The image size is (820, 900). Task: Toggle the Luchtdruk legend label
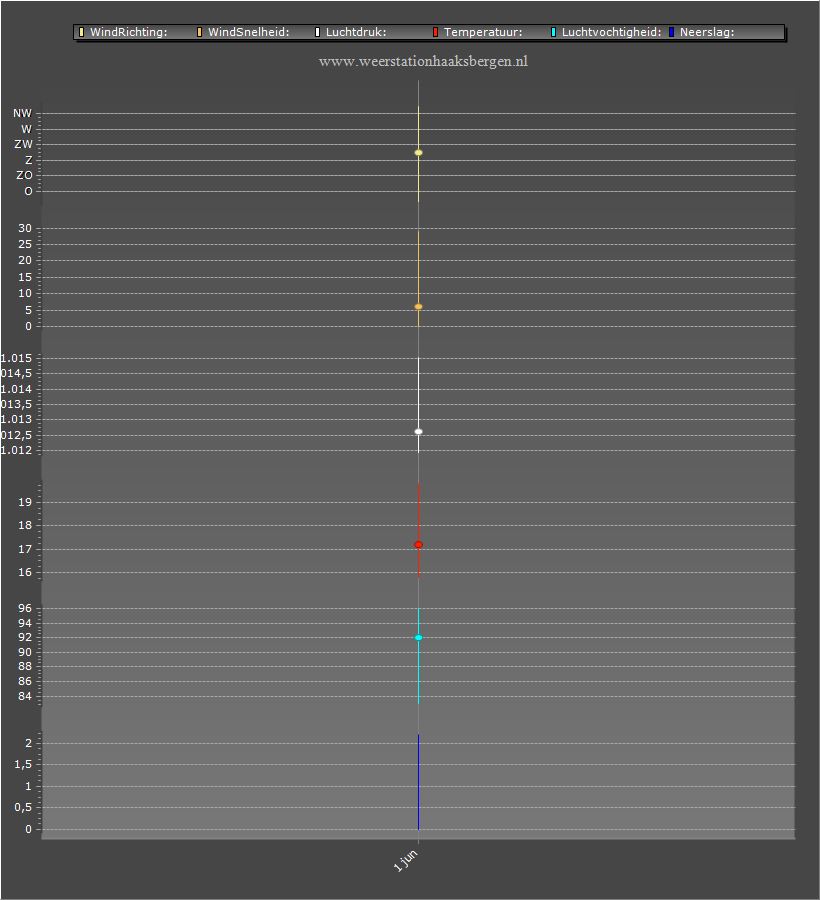click(x=356, y=32)
